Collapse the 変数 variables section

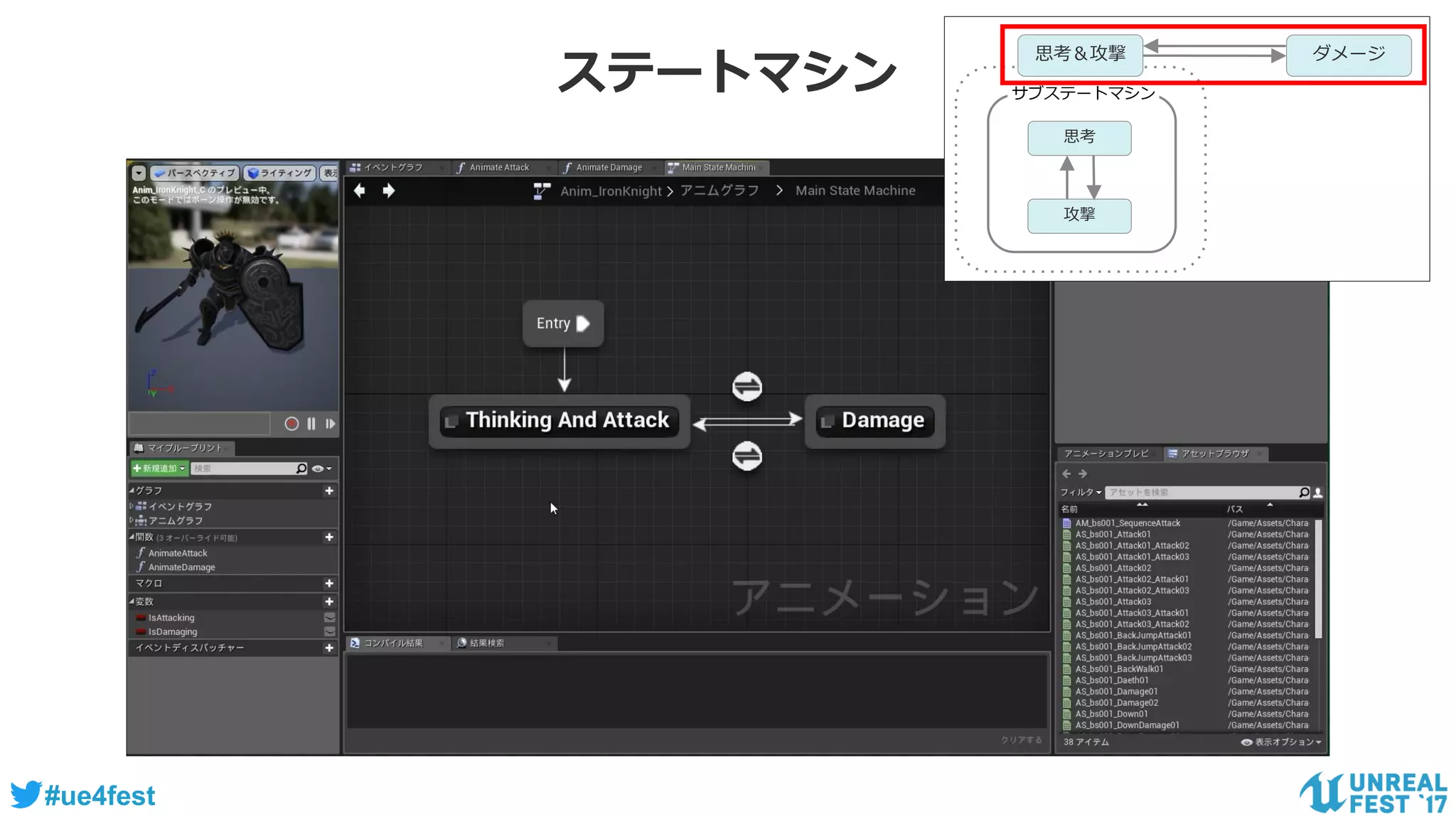132,601
